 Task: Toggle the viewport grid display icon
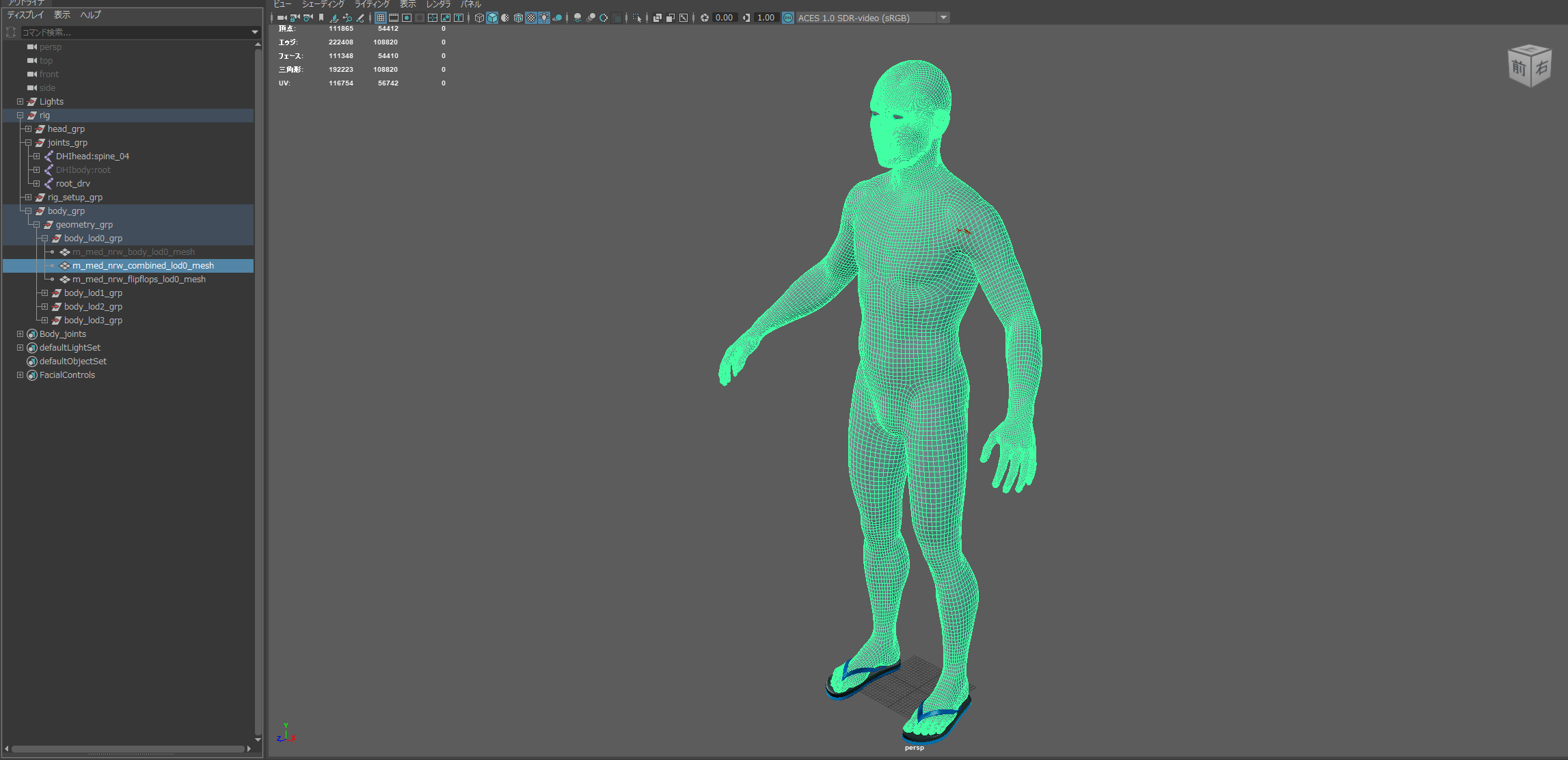click(x=381, y=18)
